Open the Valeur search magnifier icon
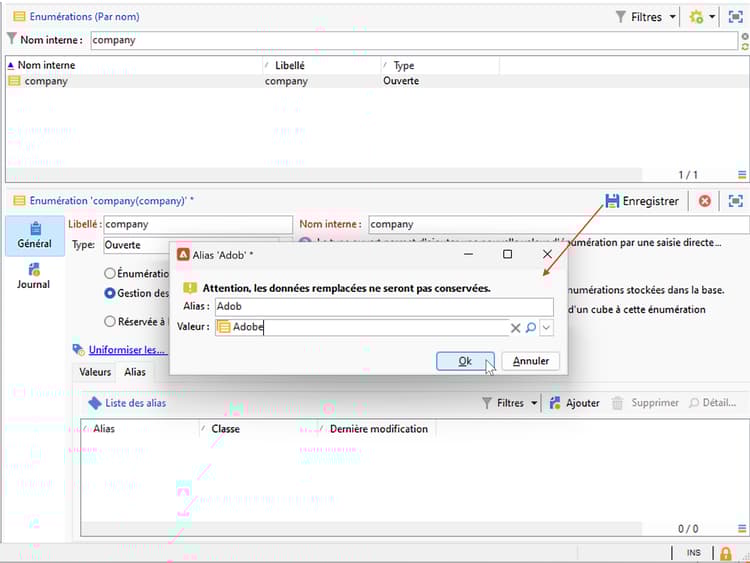This screenshot has height=563, width=750. click(530, 328)
